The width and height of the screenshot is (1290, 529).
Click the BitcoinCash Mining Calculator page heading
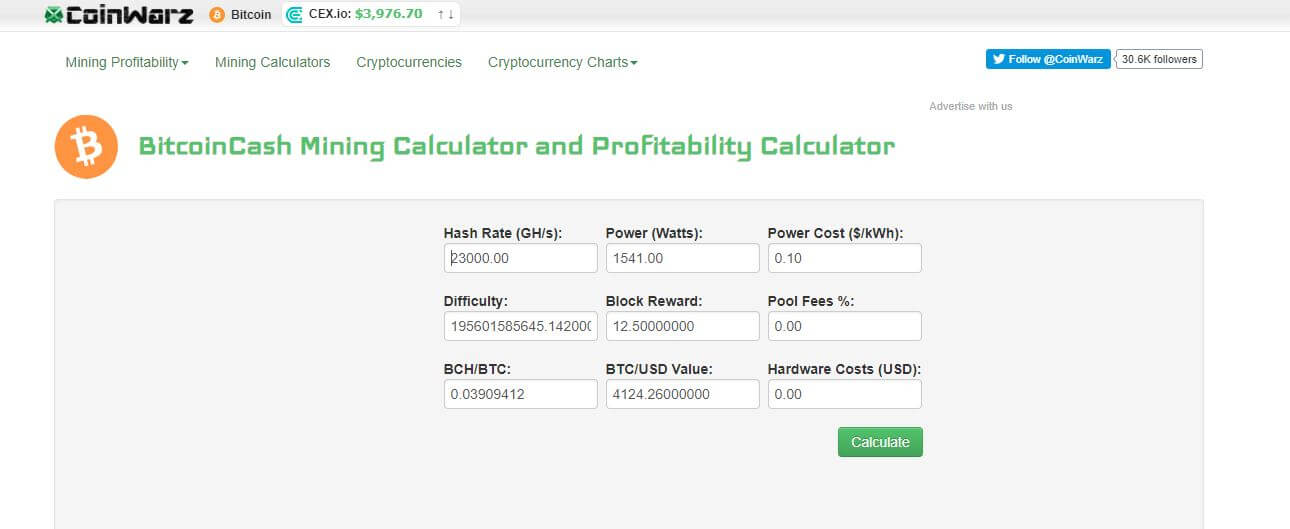[516, 146]
